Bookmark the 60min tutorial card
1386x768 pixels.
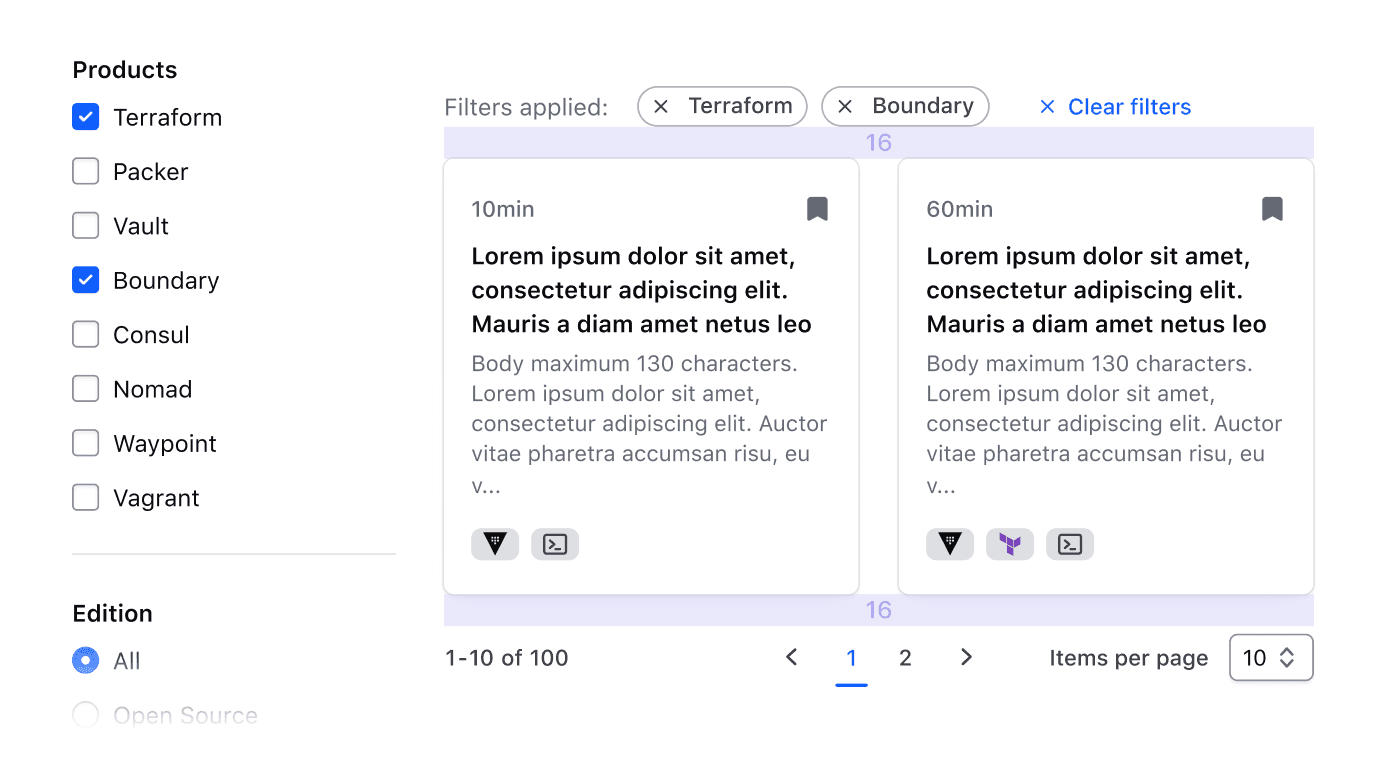click(x=1272, y=208)
